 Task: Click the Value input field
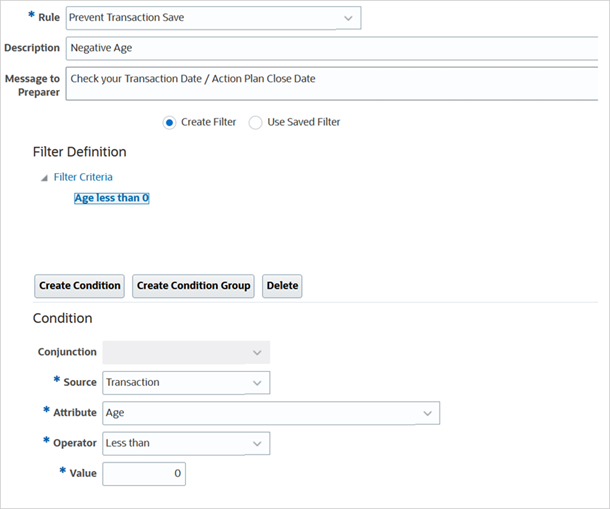(144, 473)
